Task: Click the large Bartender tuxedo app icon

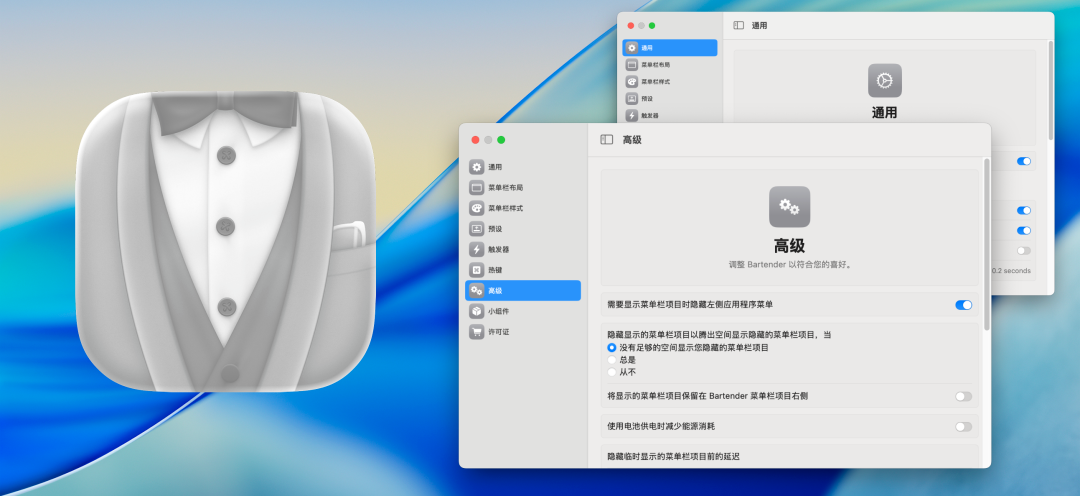Action: [x=225, y=241]
